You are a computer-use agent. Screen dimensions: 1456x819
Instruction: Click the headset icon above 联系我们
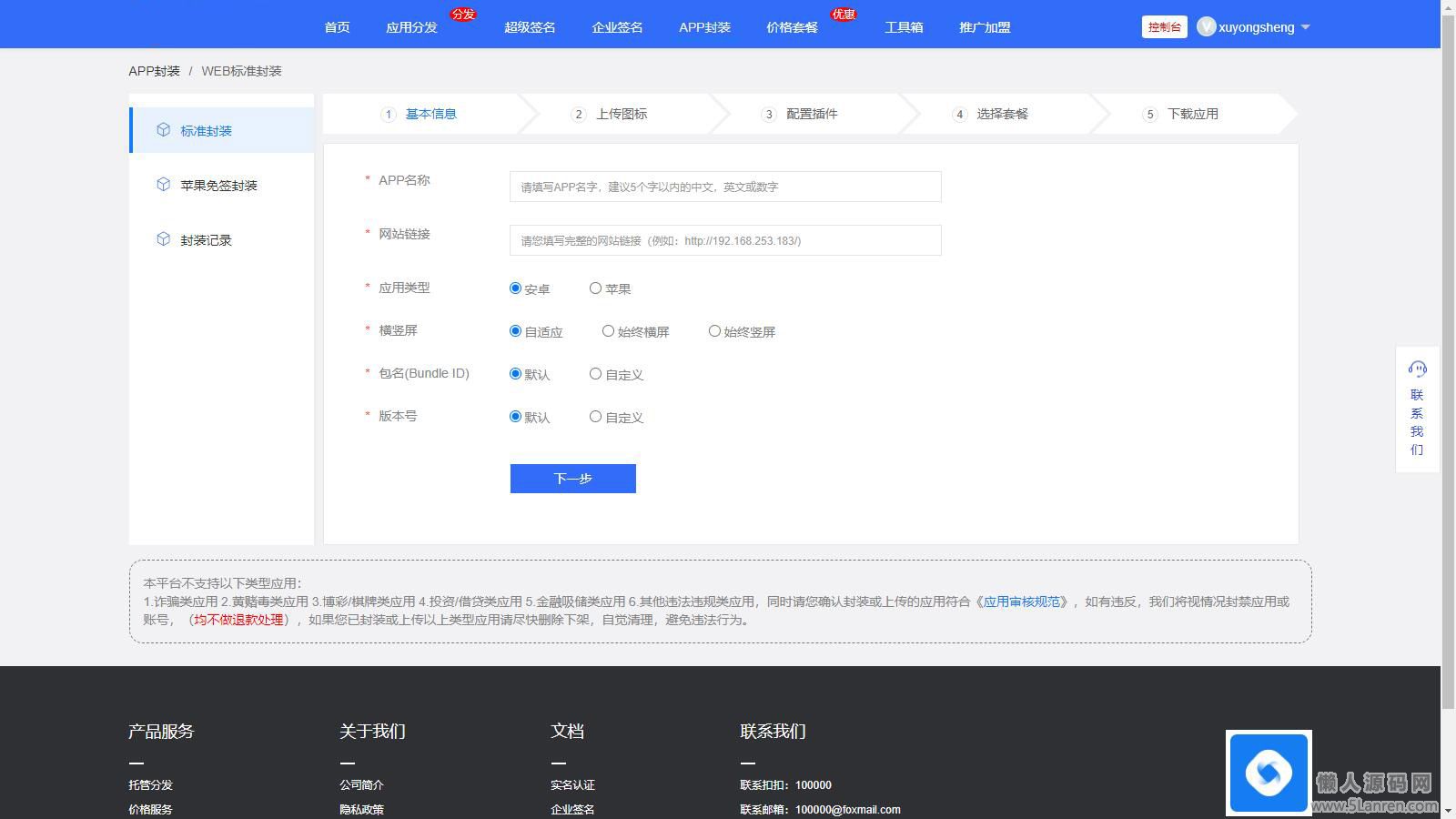pos(1417,369)
